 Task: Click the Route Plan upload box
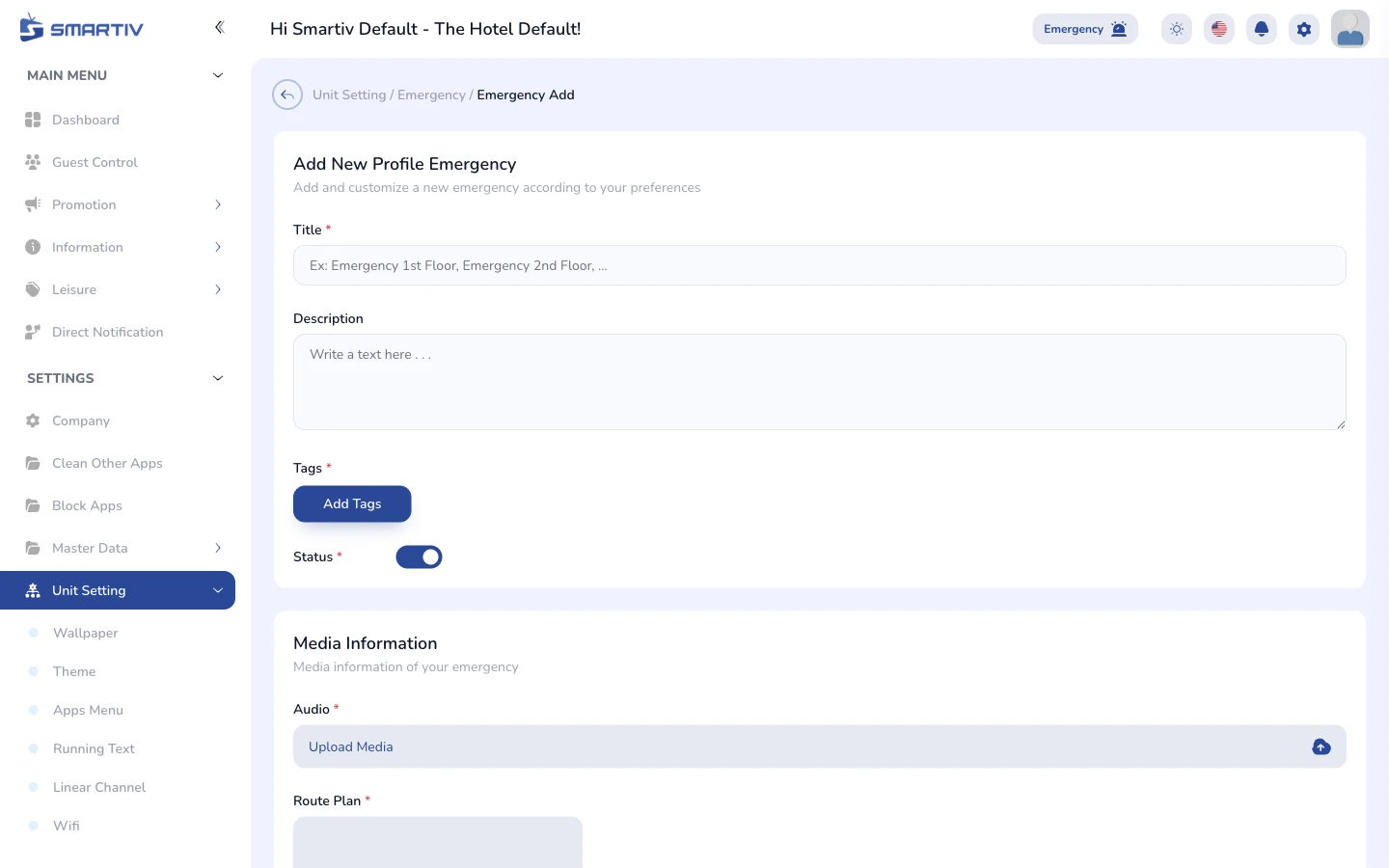coord(438,842)
